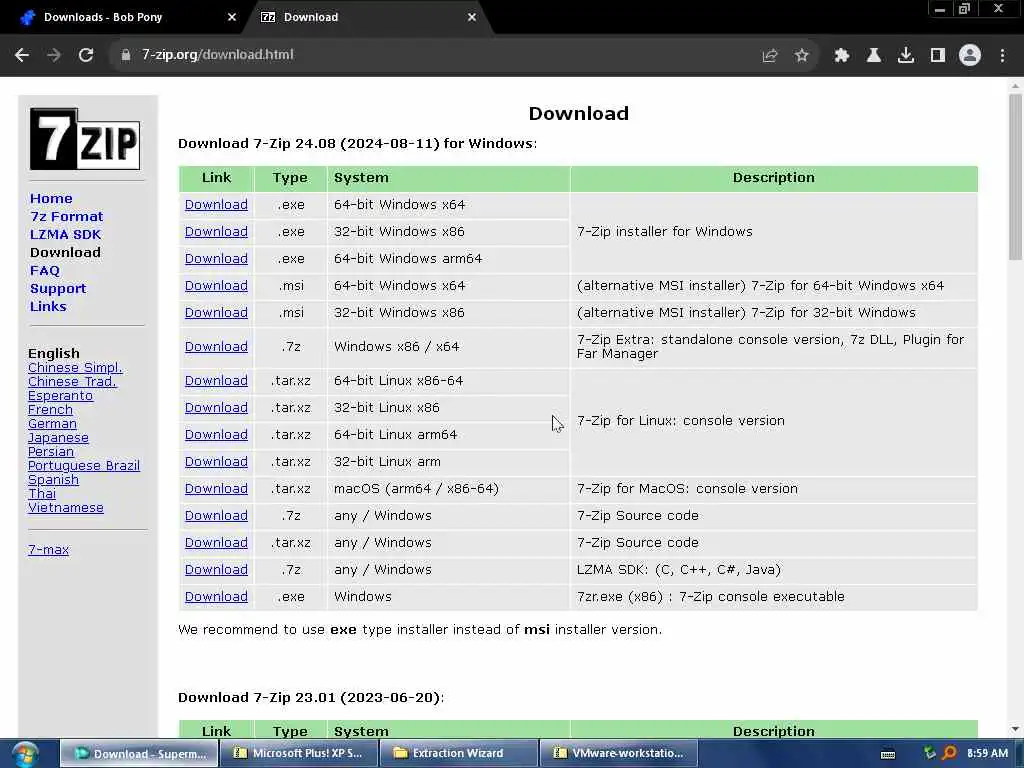This screenshot has height=768, width=1024.
Task: Go to the Home sidebar link
Action: pos(51,199)
